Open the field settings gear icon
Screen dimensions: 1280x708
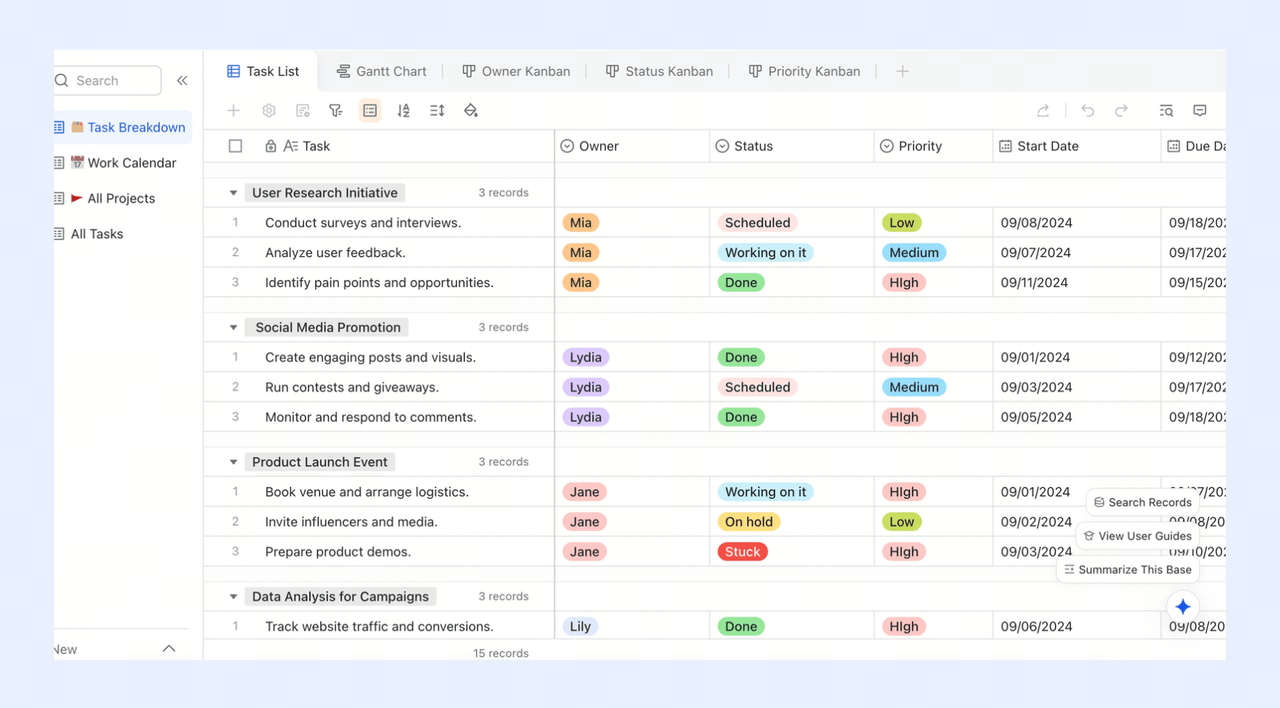[269, 111]
